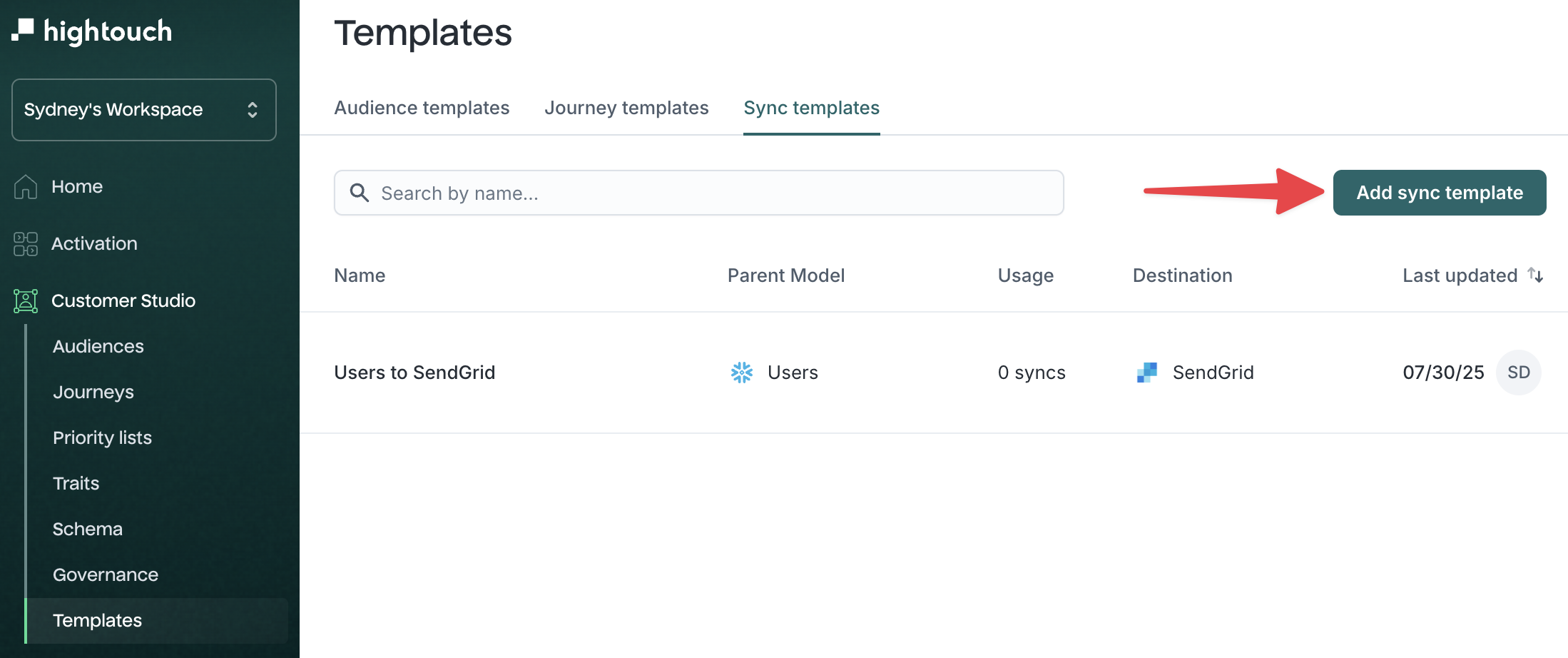Screen dimensions: 1568x658
Task: Click the 07/30/25 date cell
Action: coord(1444,373)
